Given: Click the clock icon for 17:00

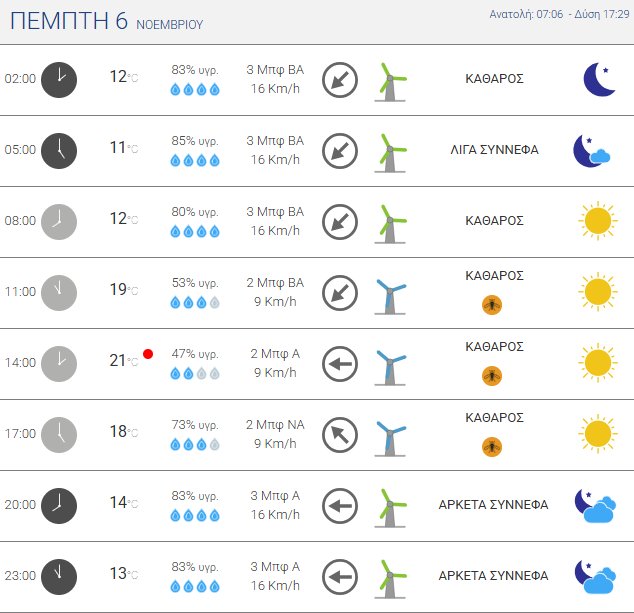Looking at the screenshot, I should [x=59, y=434].
